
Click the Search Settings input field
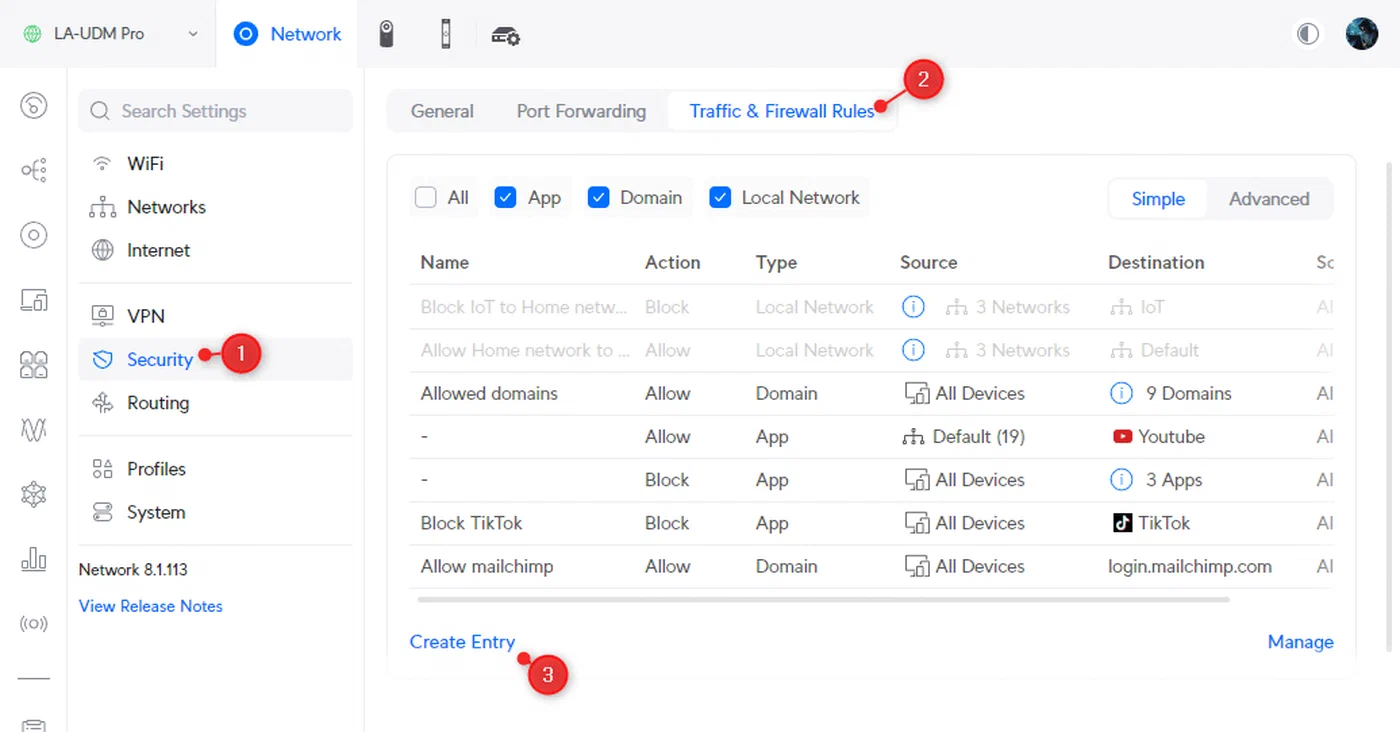[216, 111]
